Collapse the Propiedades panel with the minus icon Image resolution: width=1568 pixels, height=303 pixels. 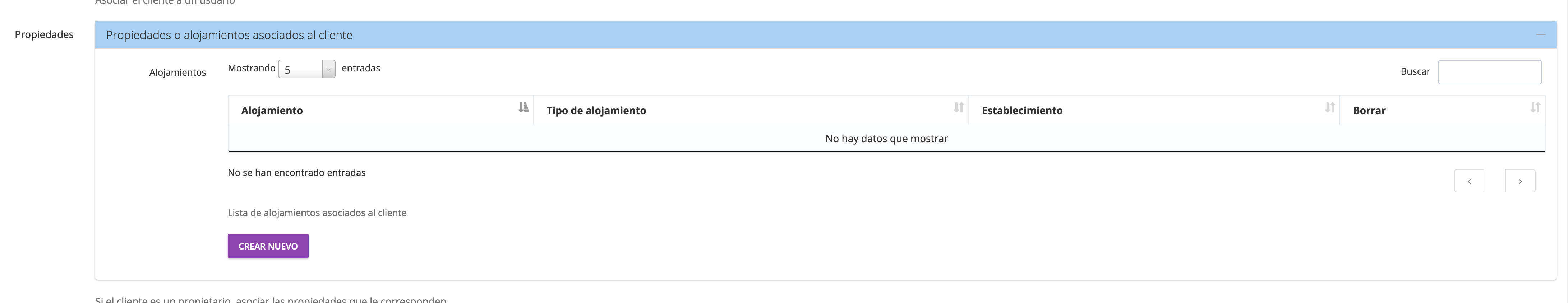[1541, 35]
